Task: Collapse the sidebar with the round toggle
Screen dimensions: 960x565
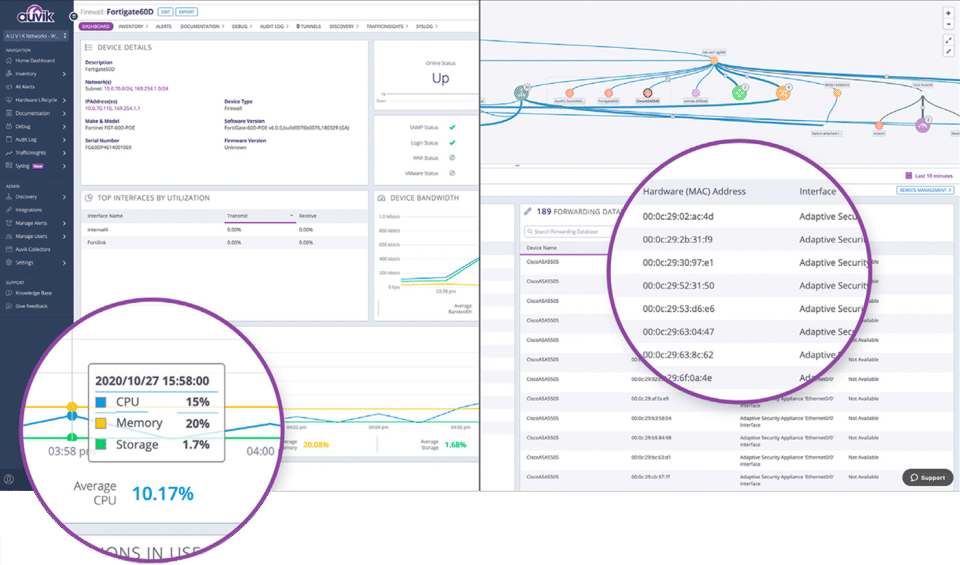Action: (73, 16)
